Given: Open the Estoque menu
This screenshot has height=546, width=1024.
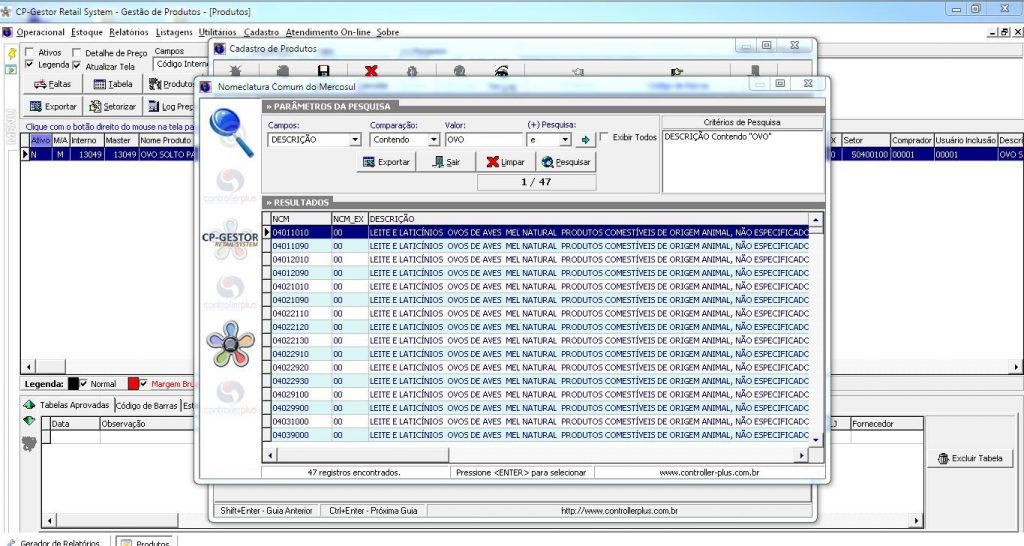Looking at the screenshot, I should point(87,32).
